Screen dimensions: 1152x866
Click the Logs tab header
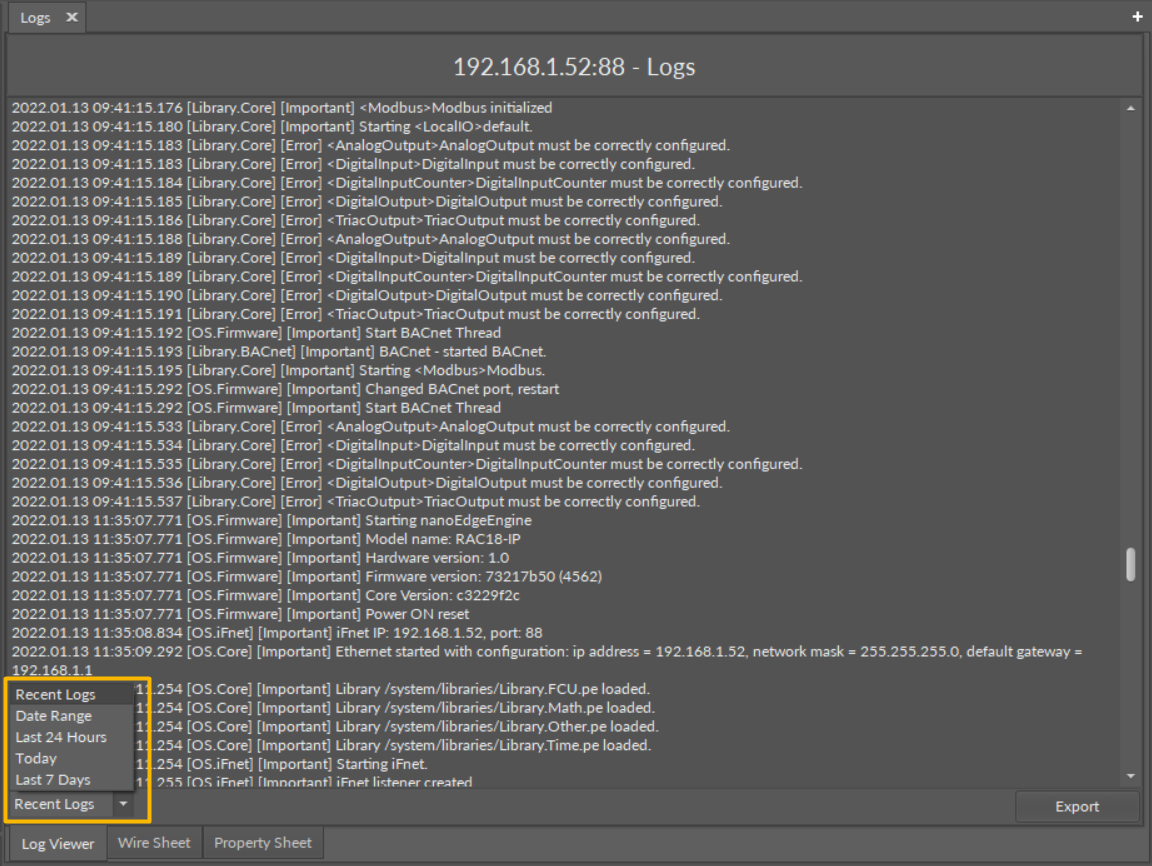point(36,16)
